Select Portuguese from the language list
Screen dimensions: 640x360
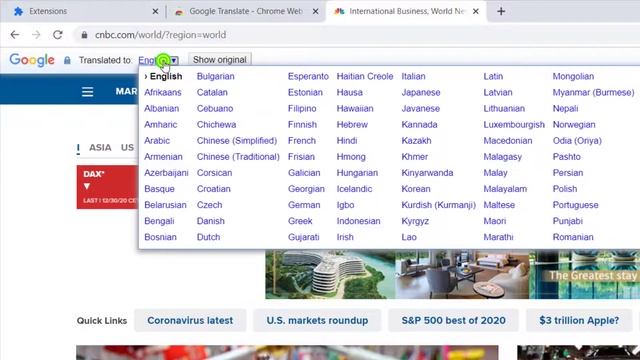pyautogui.click(x=576, y=205)
